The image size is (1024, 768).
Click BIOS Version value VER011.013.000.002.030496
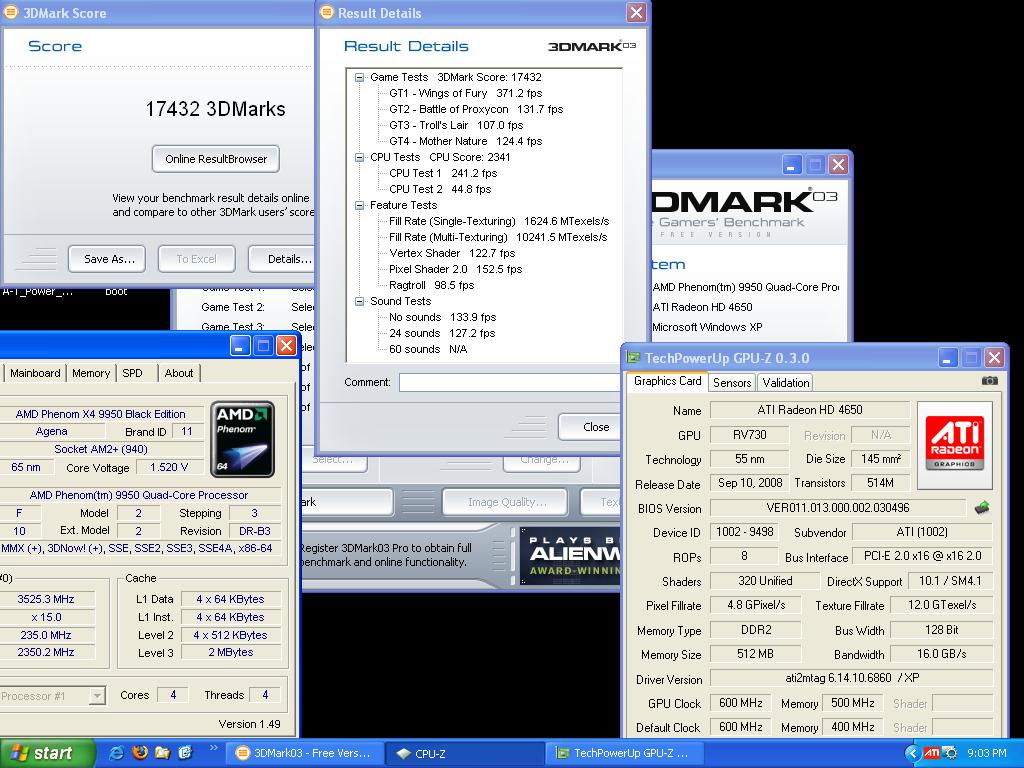click(x=838, y=508)
